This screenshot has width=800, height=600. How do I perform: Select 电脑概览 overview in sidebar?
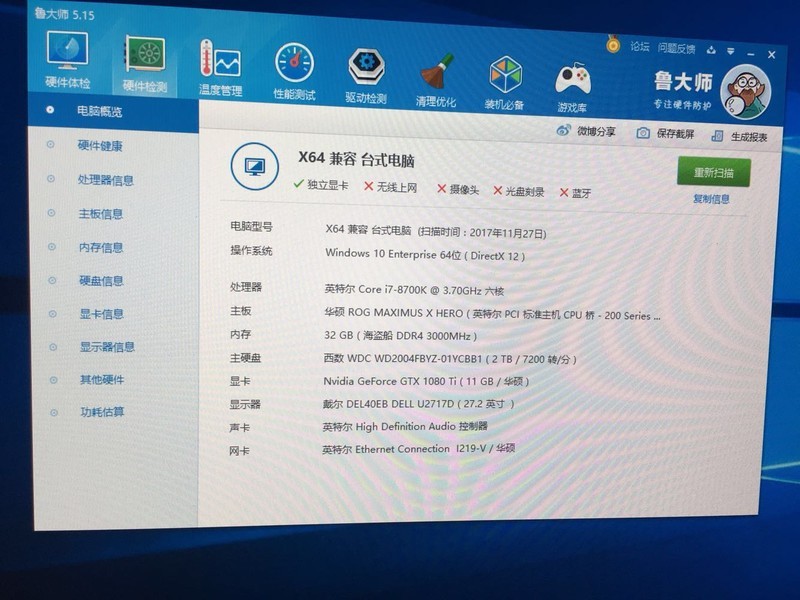113,111
